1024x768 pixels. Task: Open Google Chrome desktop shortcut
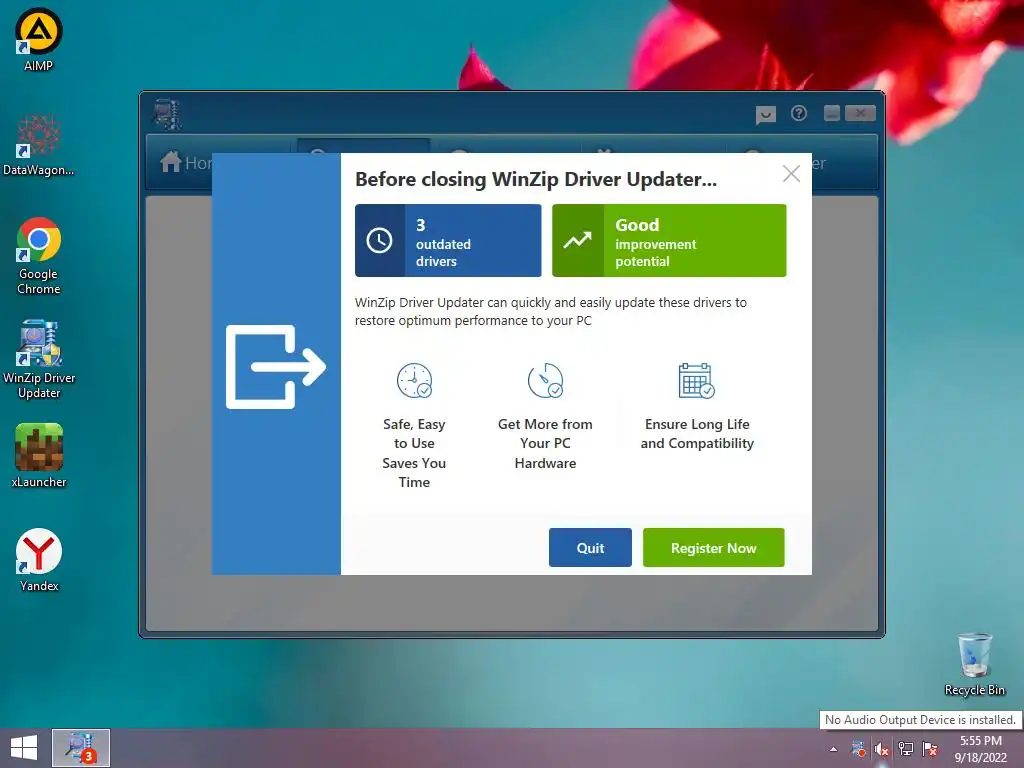point(39,256)
